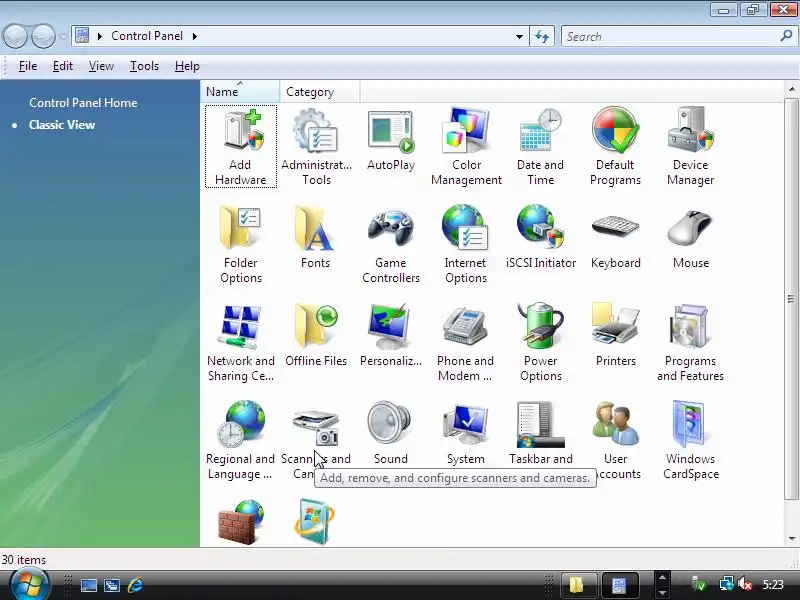Image resolution: width=800 pixels, height=600 pixels.
Task: Click the folder taskbar button
Action: (x=579, y=585)
